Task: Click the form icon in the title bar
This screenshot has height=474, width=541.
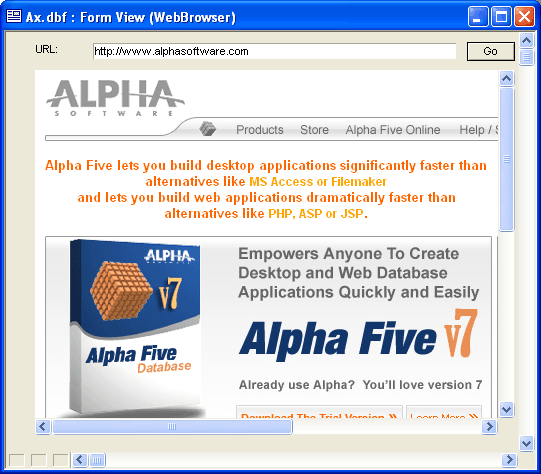Action: pyautogui.click(x=14, y=16)
